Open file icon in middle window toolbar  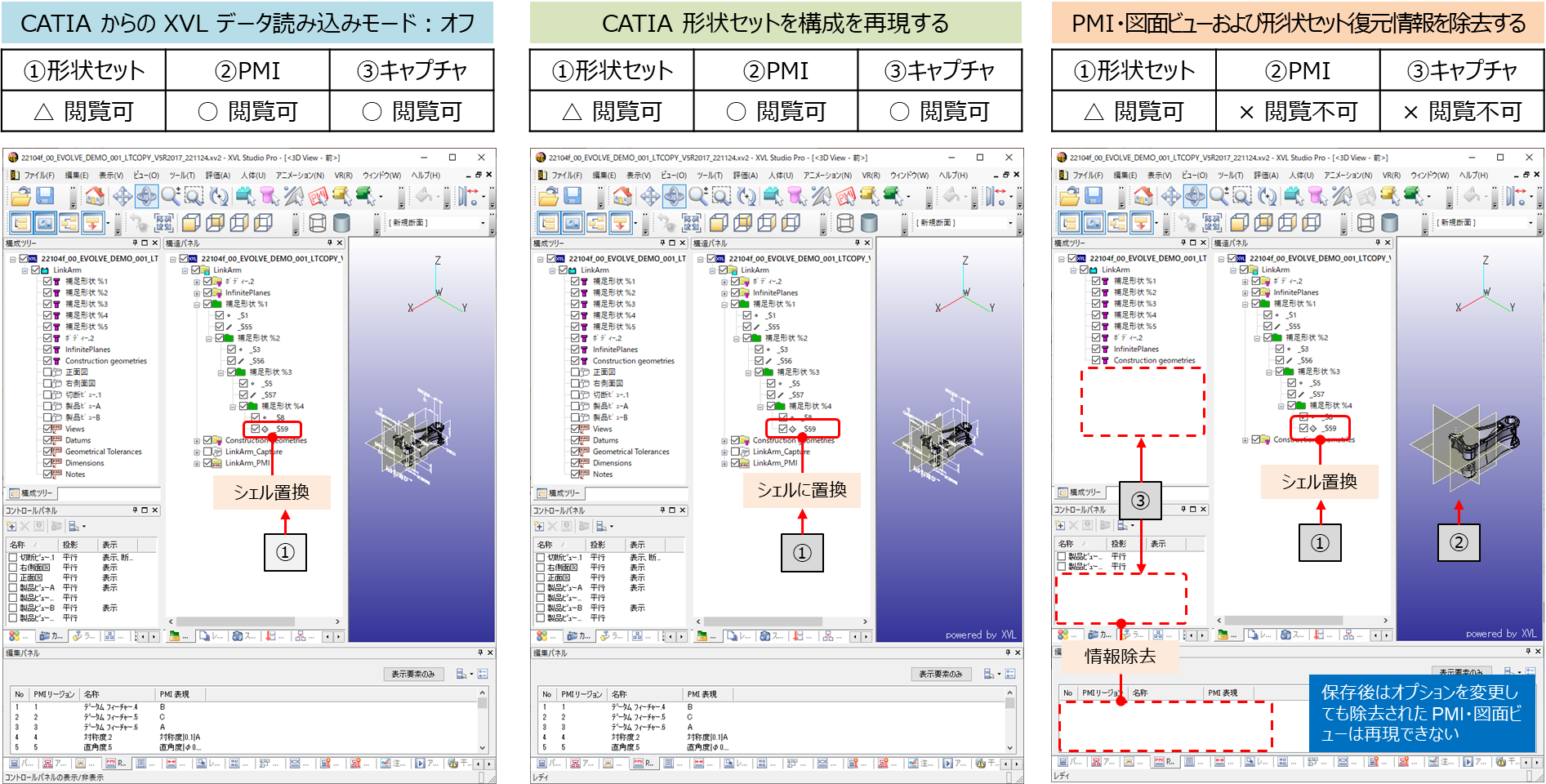(548, 196)
